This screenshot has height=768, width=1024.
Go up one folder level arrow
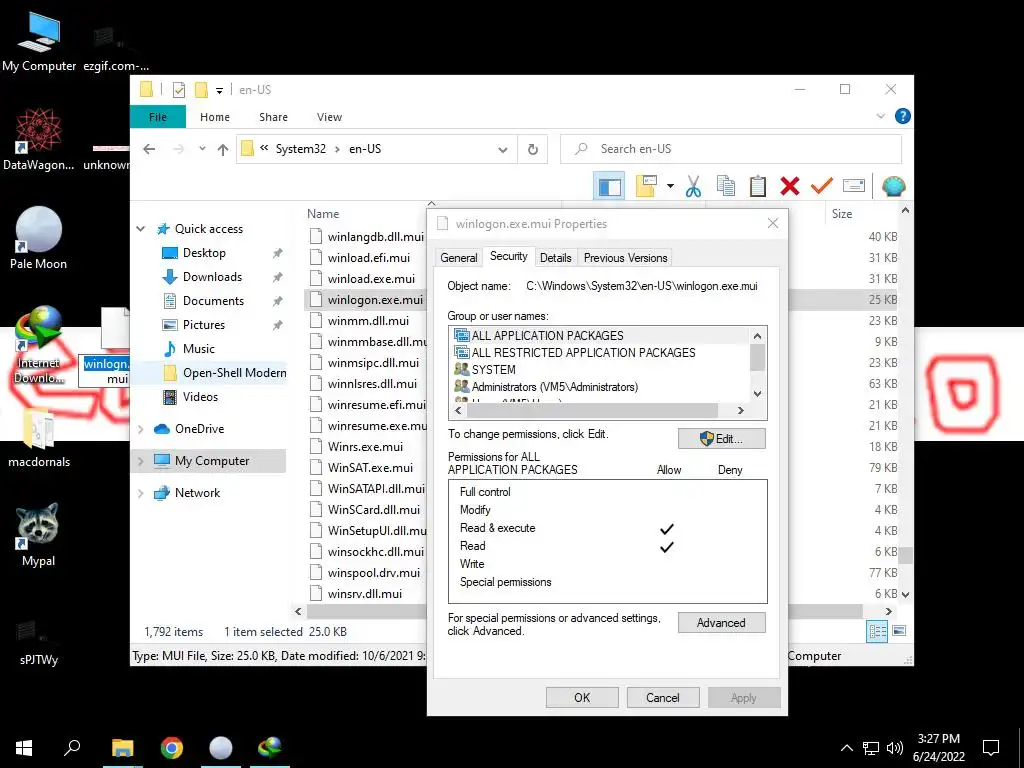pos(223,150)
